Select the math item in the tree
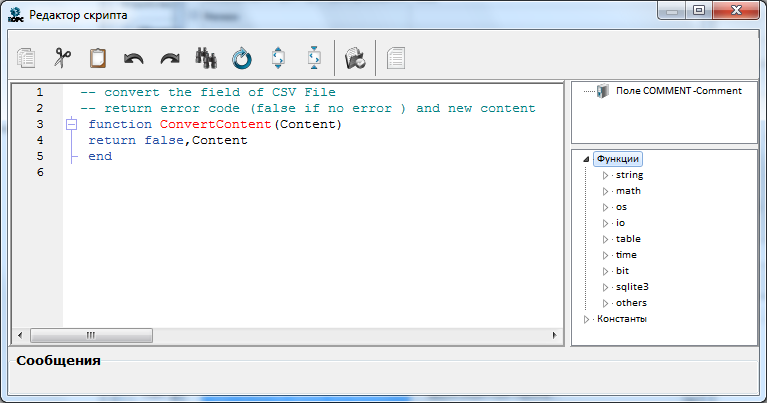Image resolution: width=767 pixels, height=403 pixels. pyautogui.click(x=628, y=191)
